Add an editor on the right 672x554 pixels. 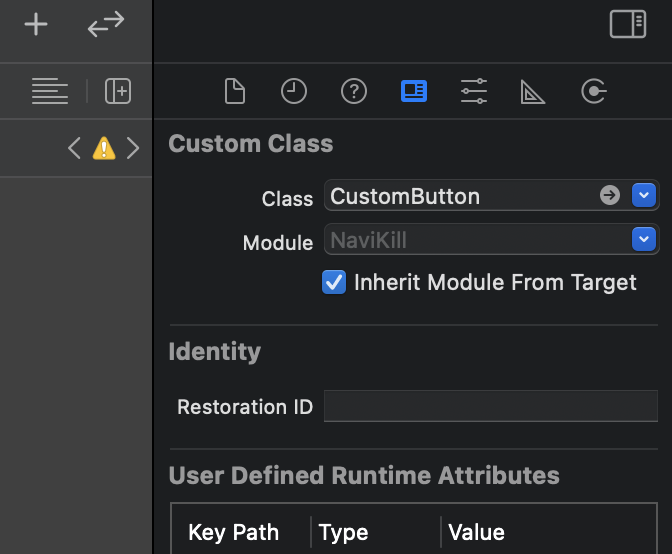[x=118, y=91]
